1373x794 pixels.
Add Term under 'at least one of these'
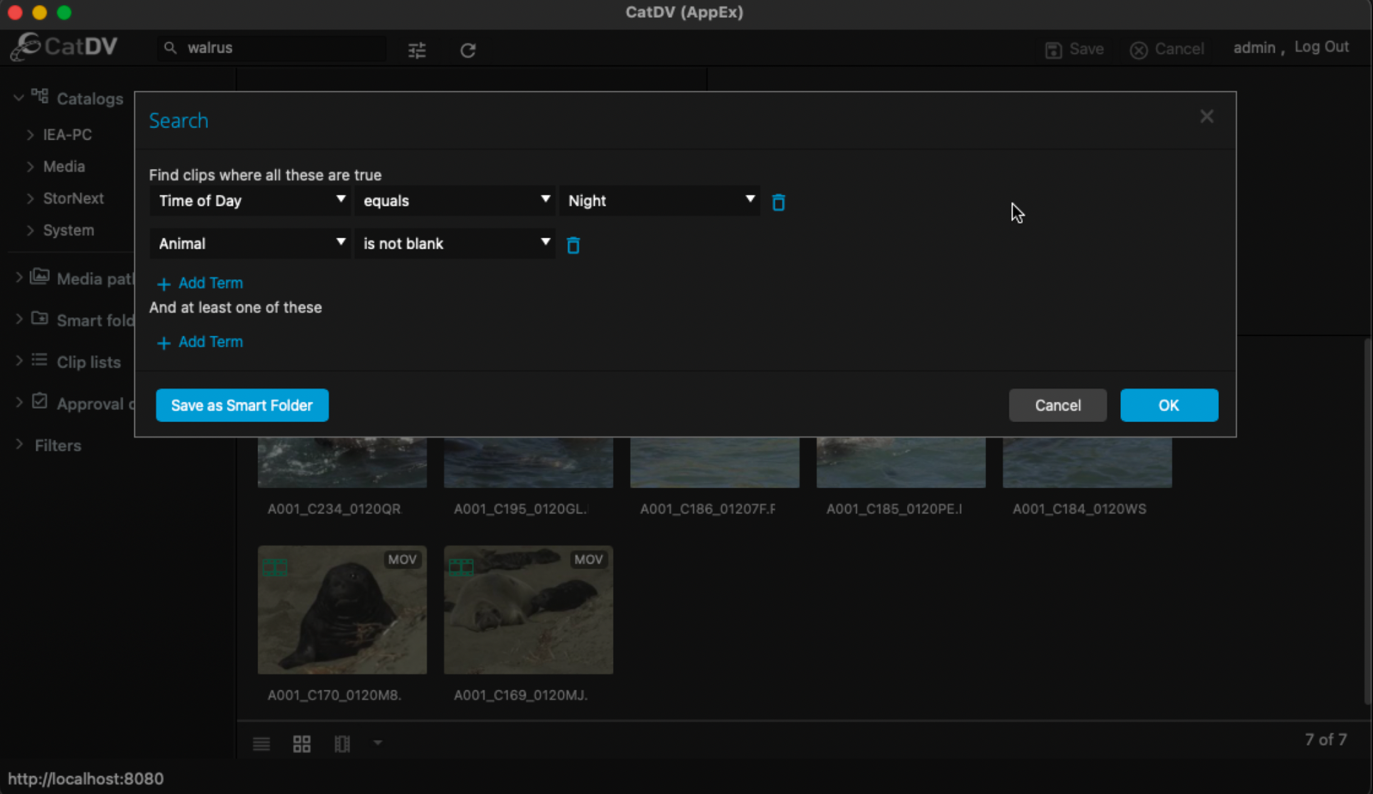[x=200, y=342]
